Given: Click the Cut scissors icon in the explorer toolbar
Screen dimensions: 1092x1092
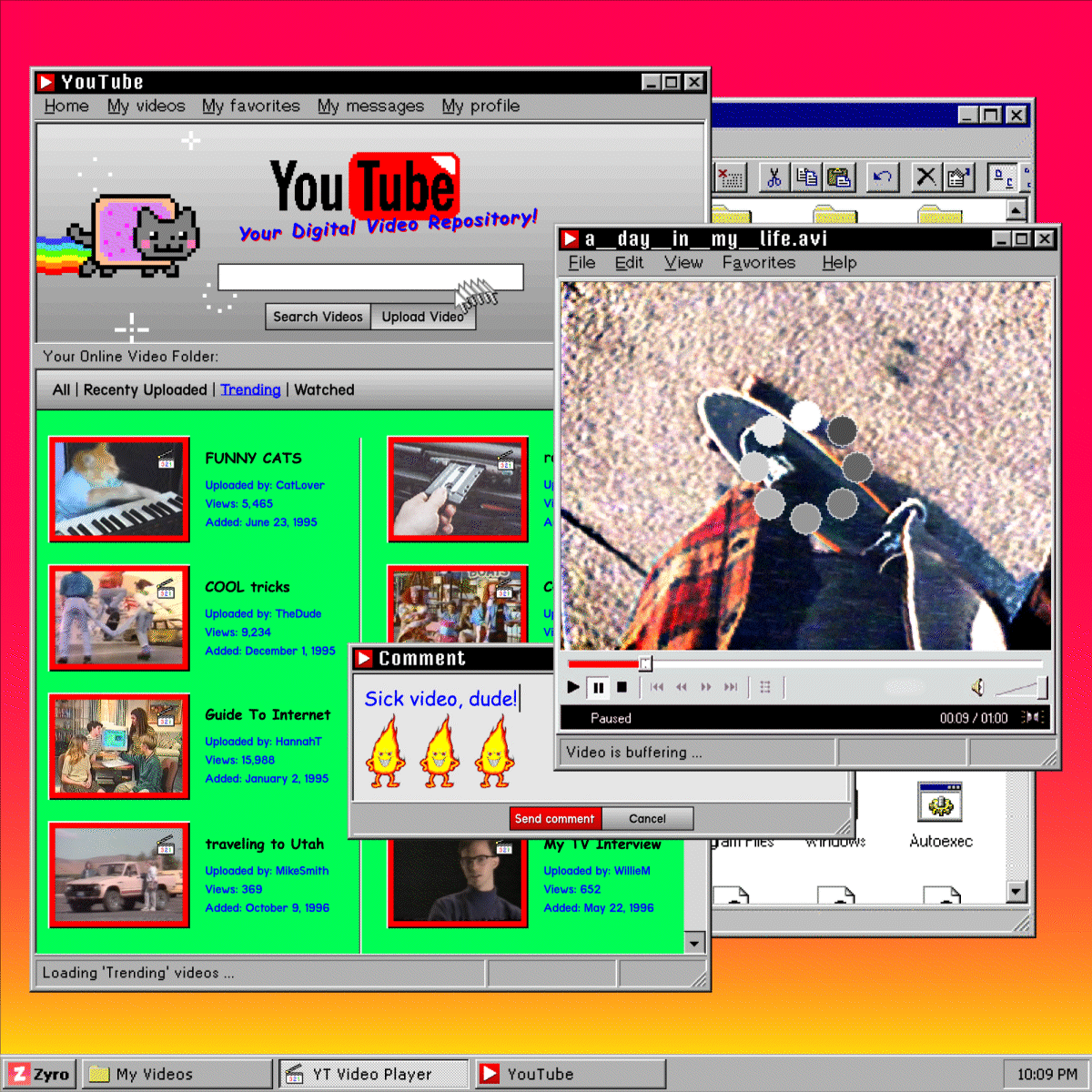Looking at the screenshot, I should pos(773,177).
